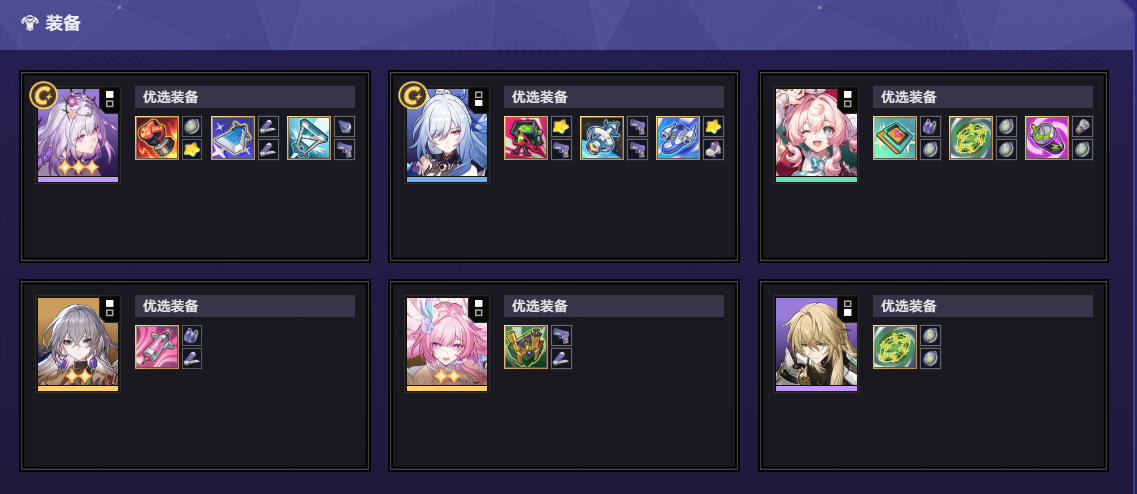1137x494 pixels.
Task: Open the pink-haired two-star character portrait
Action: tap(447, 345)
